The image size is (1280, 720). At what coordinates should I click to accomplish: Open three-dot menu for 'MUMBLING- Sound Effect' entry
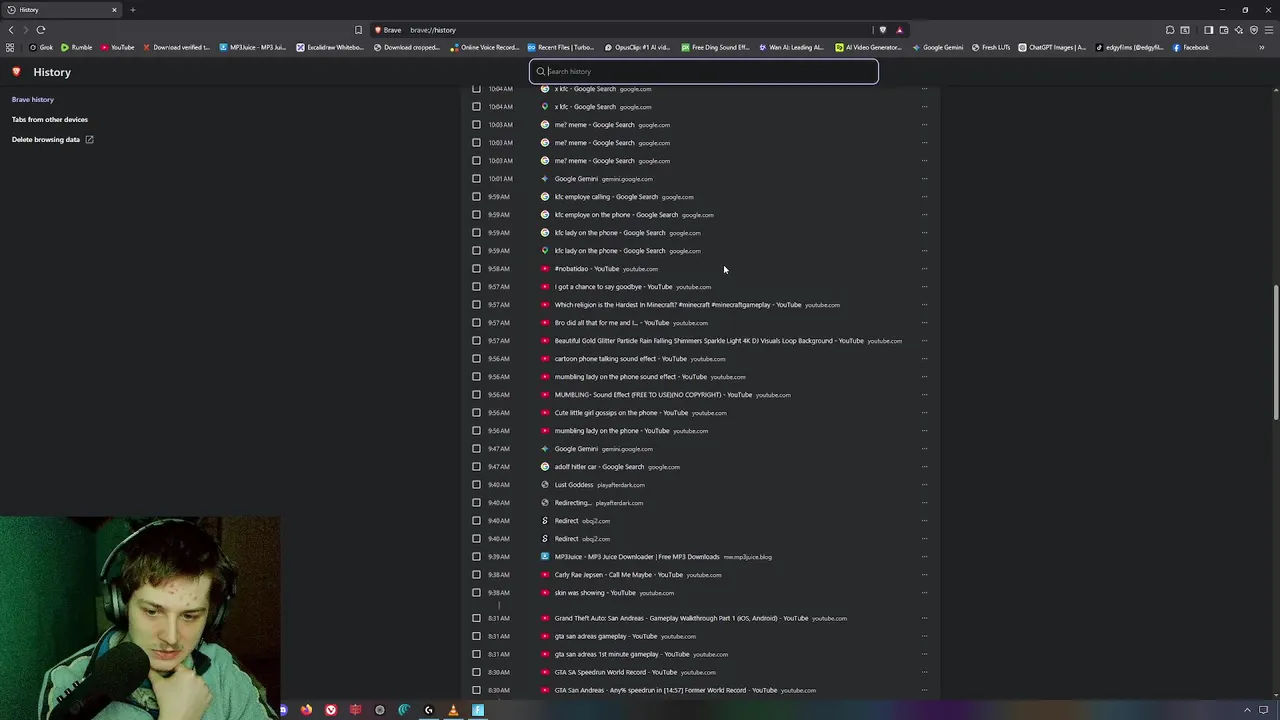[924, 395]
